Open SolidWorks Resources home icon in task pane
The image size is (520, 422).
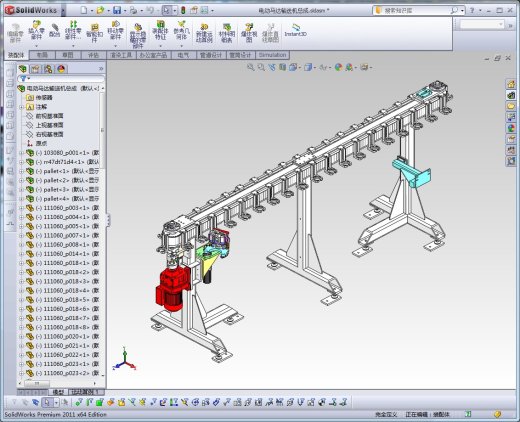click(511, 84)
